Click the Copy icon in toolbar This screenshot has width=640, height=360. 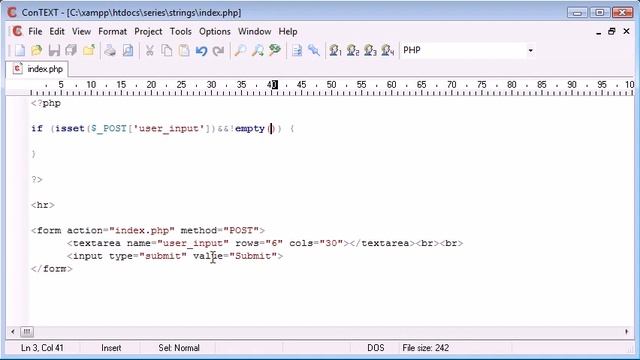coord(167,51)
